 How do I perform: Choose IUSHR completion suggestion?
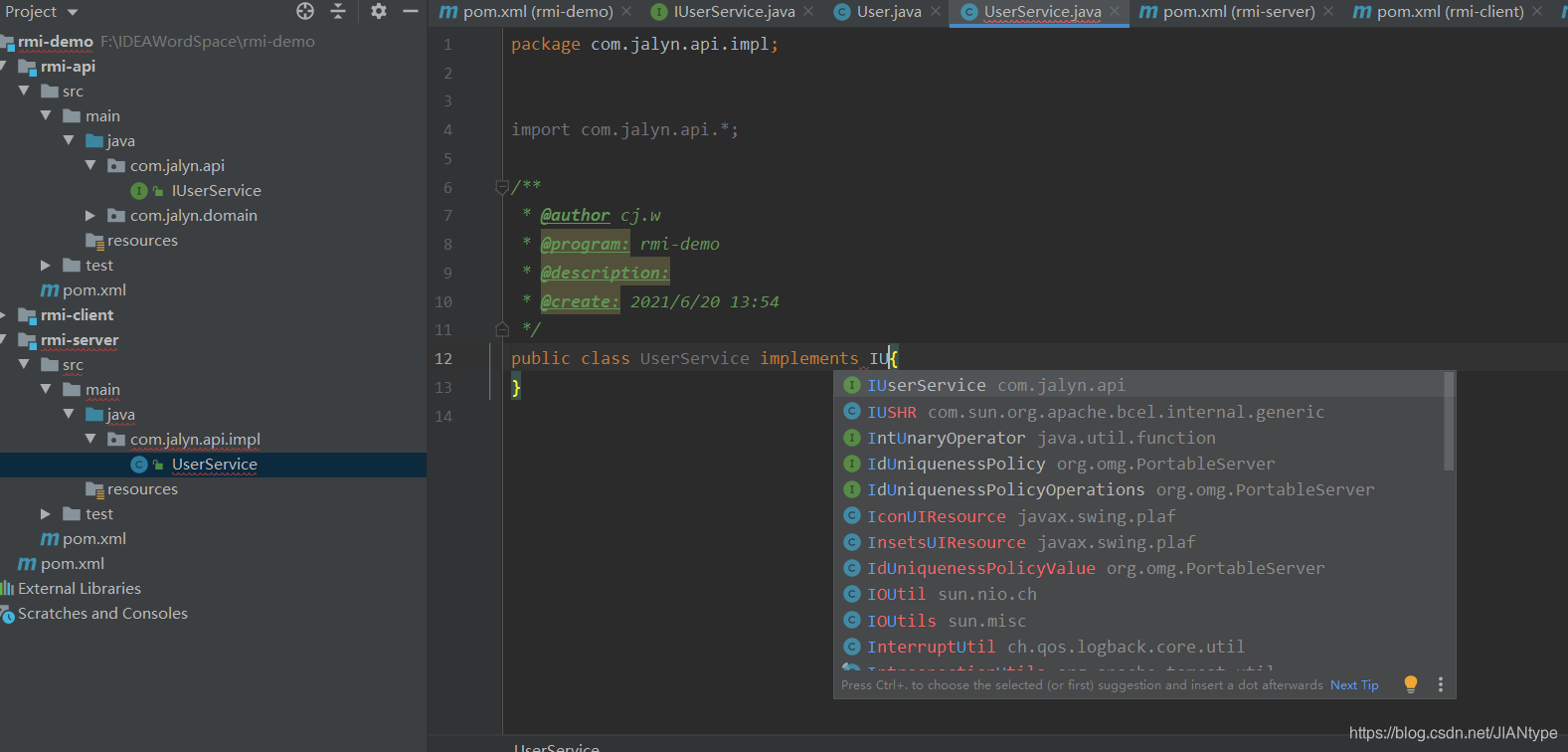coord(1138,412)
